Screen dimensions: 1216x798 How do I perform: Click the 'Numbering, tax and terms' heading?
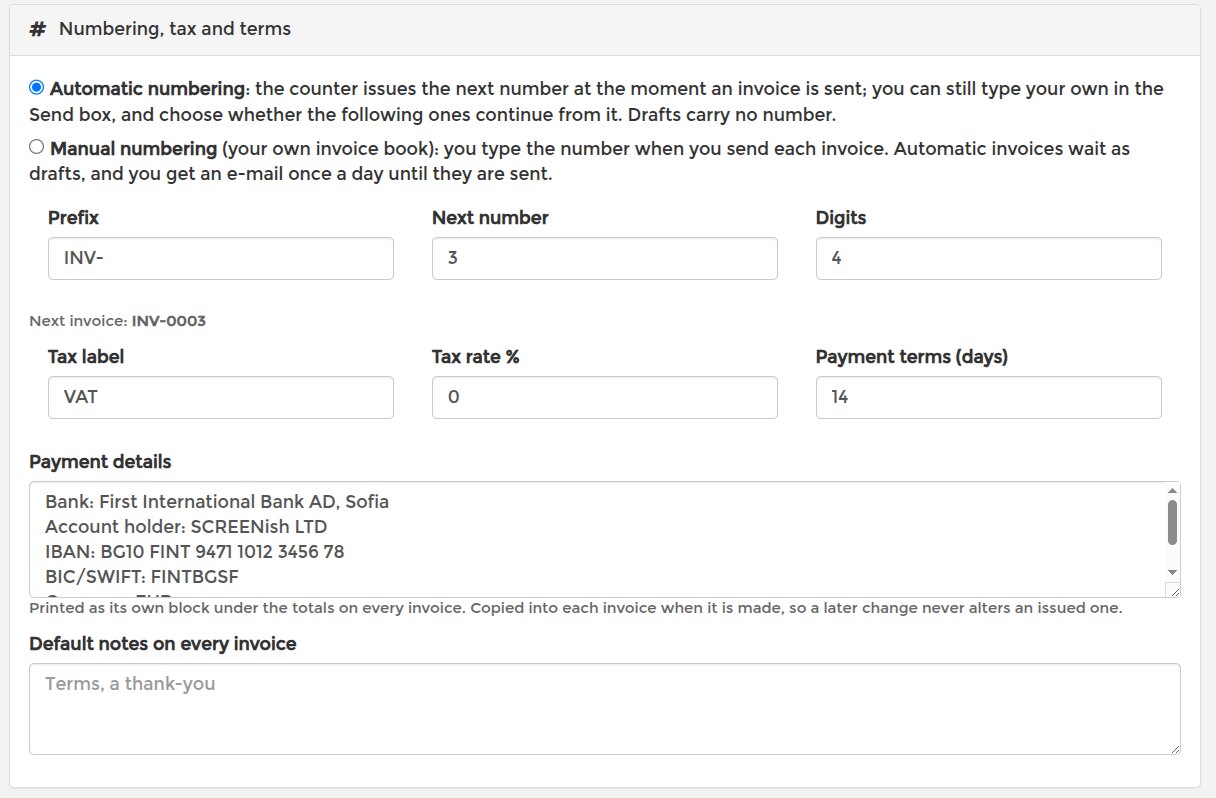[x=175, y=29]
